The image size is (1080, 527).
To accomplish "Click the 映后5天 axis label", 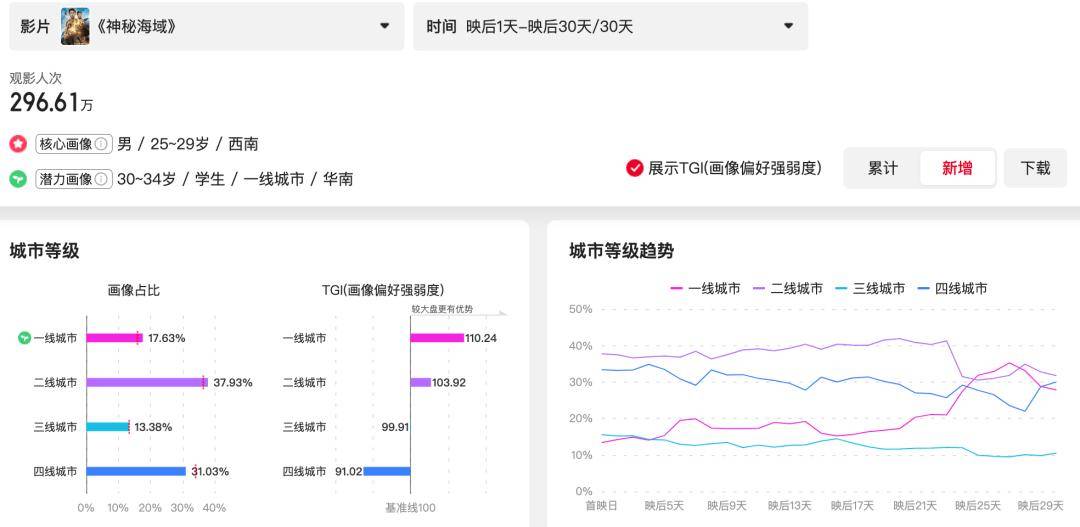I will click(664, 506).
